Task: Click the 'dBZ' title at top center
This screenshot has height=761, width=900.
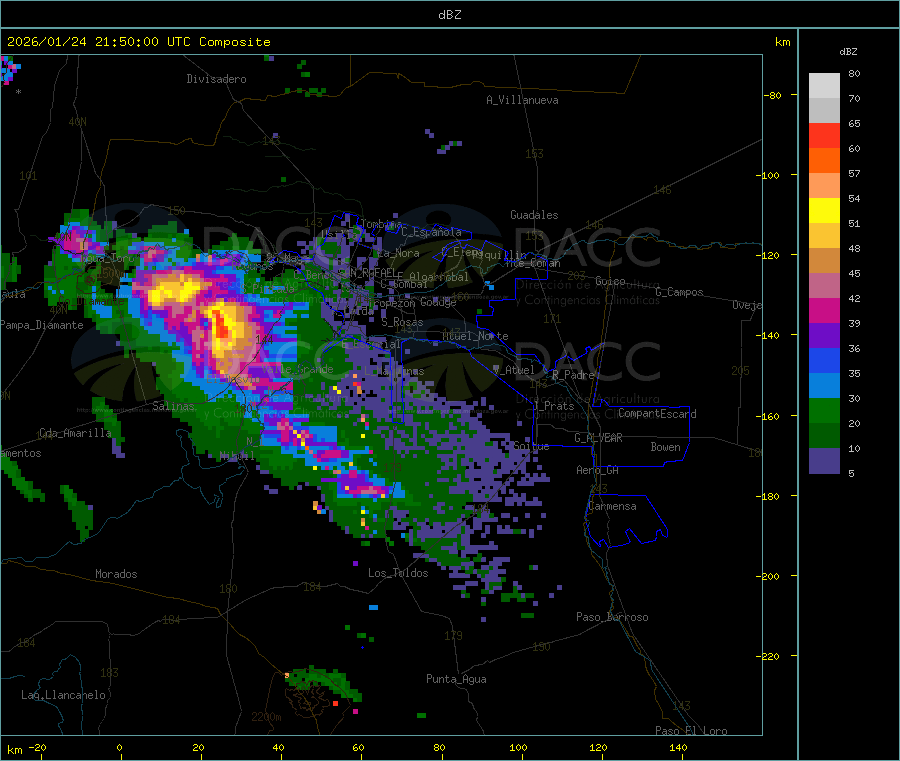Action: click(x=449, y=15)
